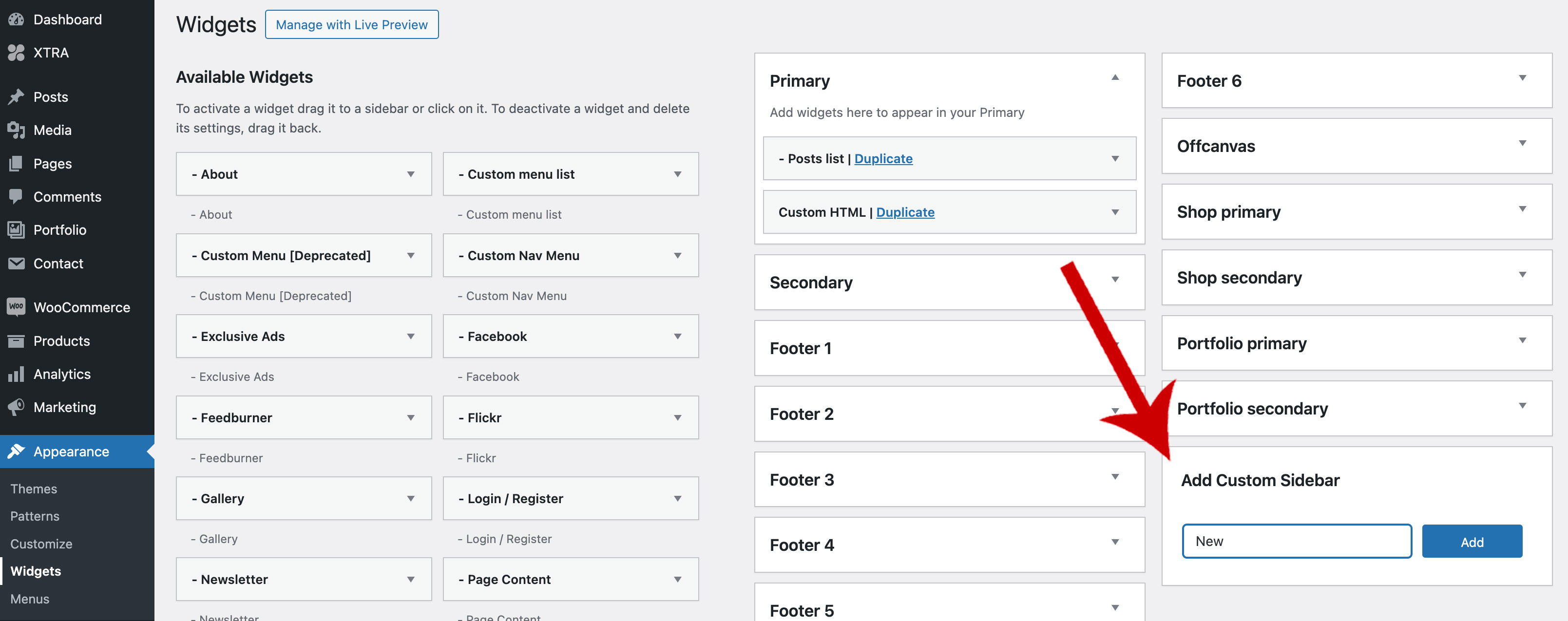The width and height of the screenshot is (1568, 621).
Task: Click the Marketing megaphone icon
Action: (x=17, y=407)
